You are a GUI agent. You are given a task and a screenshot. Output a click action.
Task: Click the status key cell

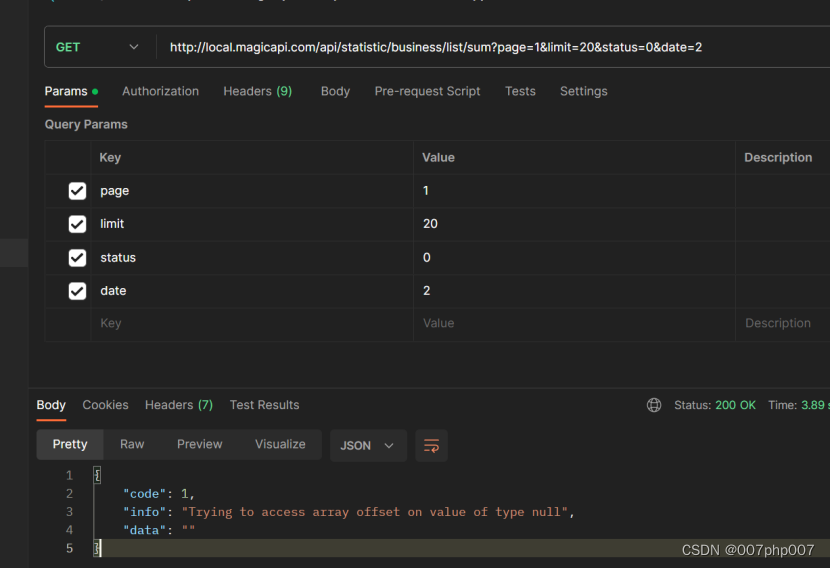252,258
